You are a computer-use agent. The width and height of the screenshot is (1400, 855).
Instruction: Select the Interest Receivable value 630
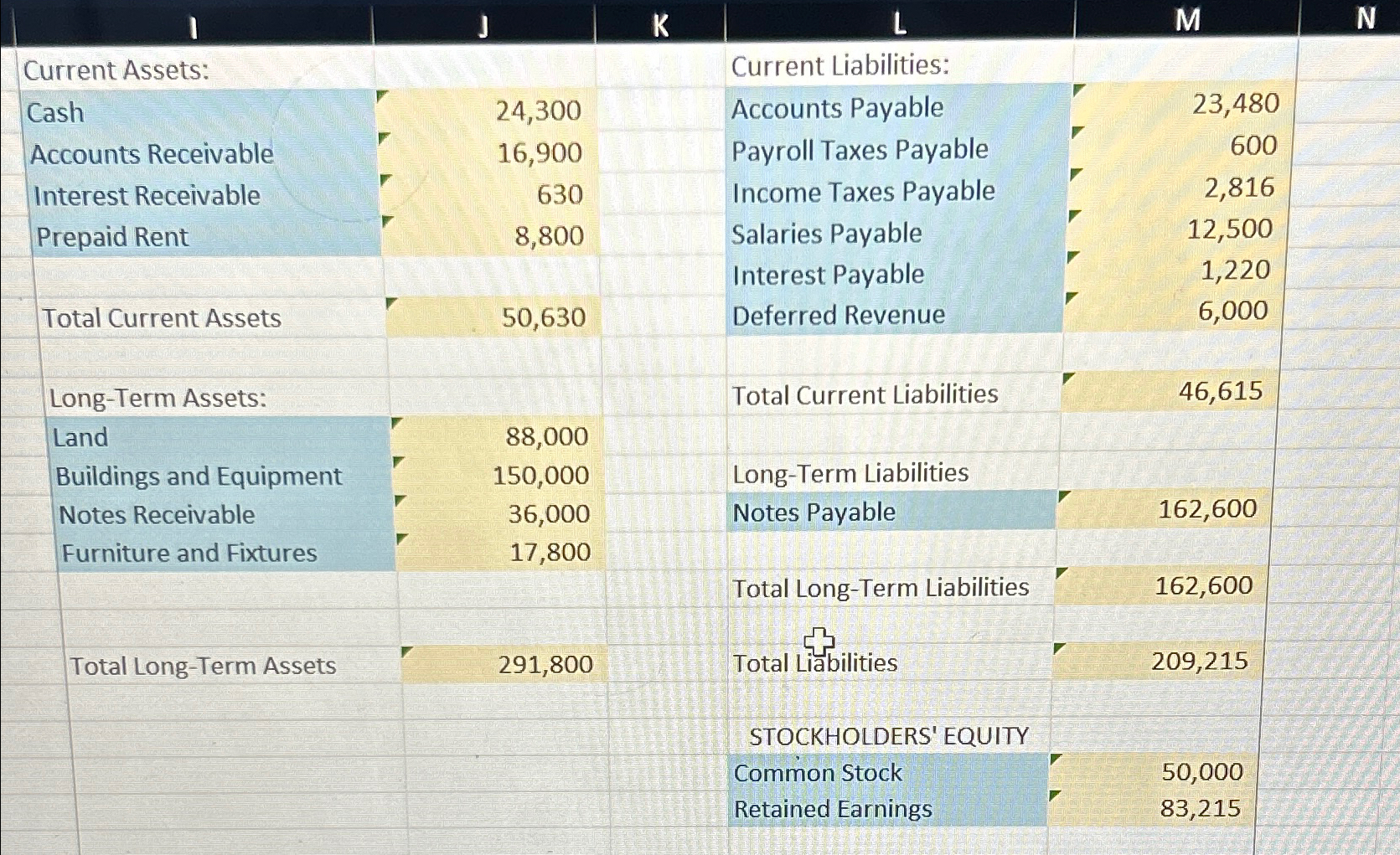490,194
